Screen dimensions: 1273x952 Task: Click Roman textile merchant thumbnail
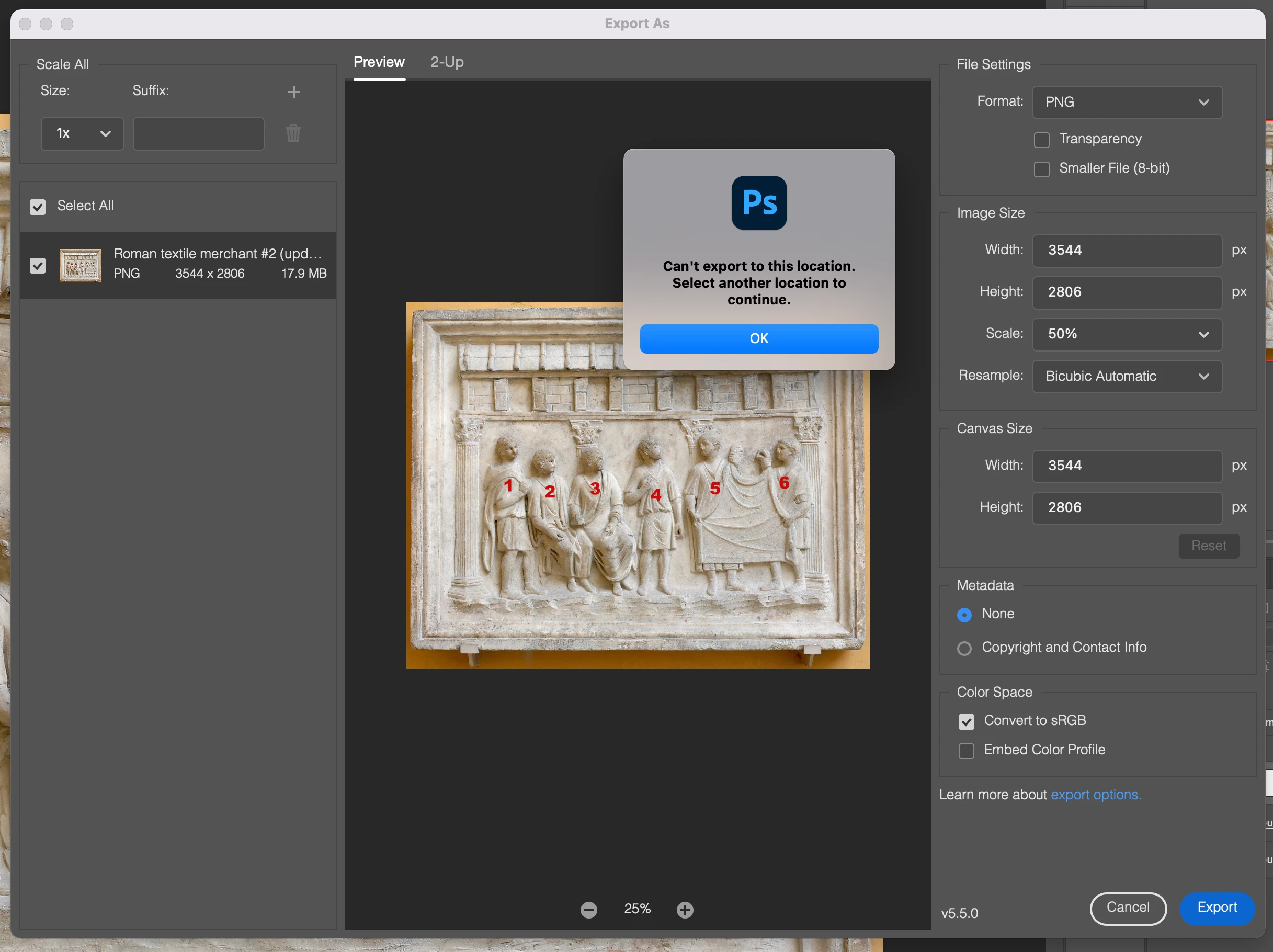pyautogui.click(x=81, y=265)
